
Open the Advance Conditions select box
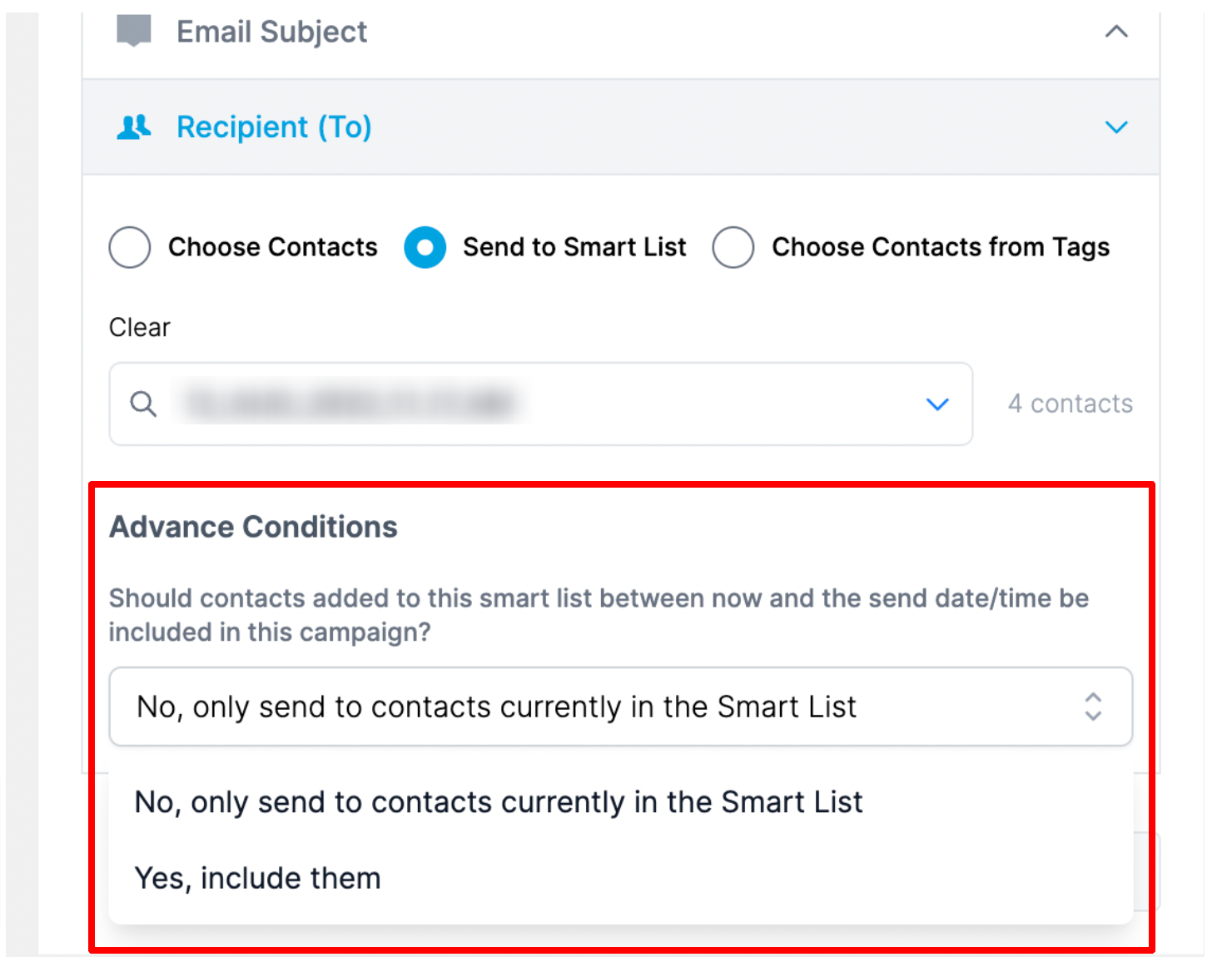621,707
